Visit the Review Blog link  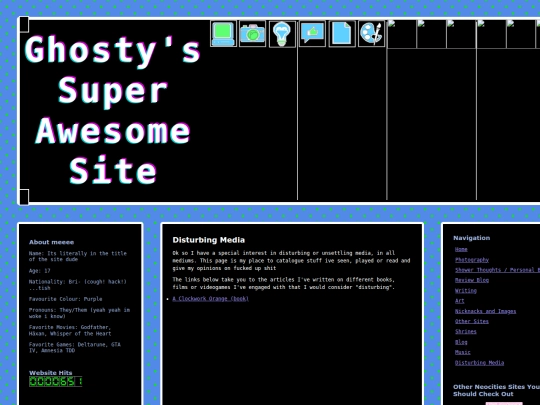coord(472,280)
